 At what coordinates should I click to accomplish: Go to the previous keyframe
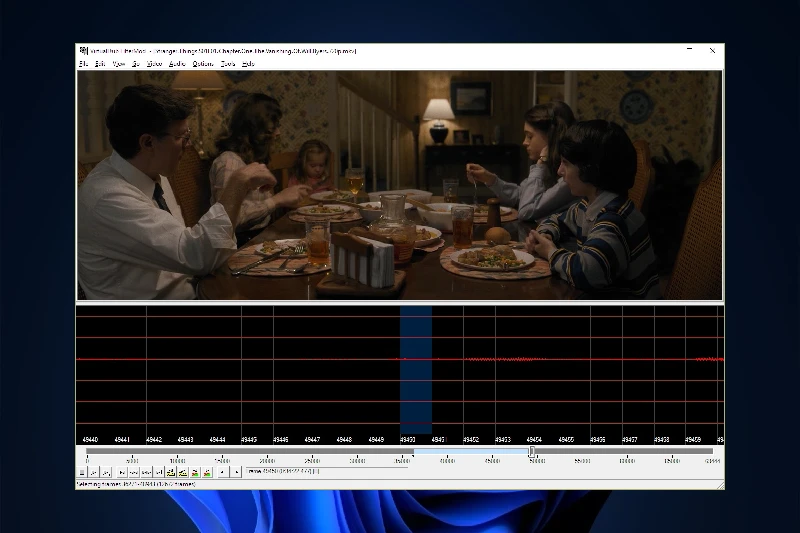tap(171, 472)
